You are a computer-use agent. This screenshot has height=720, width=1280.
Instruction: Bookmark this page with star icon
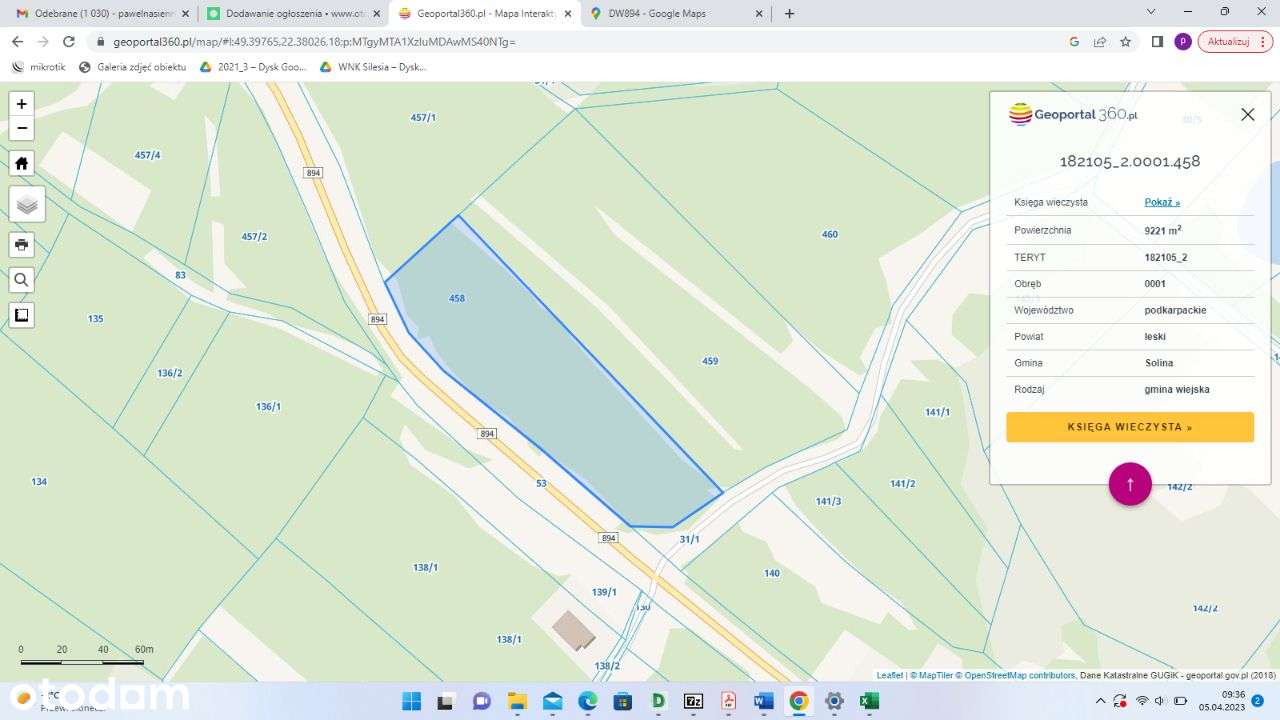coord(1126,42)
